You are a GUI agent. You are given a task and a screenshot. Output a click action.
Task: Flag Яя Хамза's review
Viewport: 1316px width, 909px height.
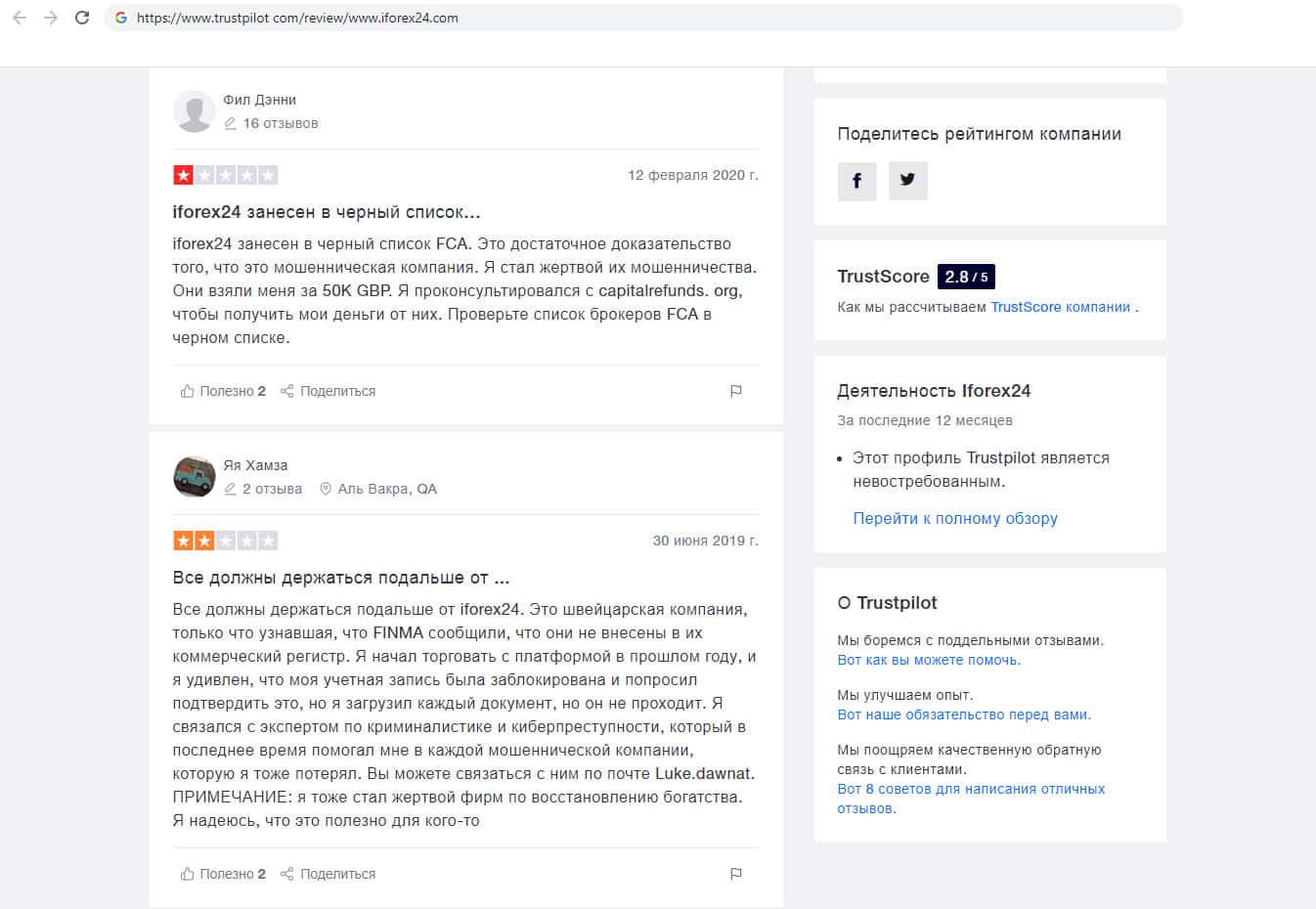click(x=736, y=874)
